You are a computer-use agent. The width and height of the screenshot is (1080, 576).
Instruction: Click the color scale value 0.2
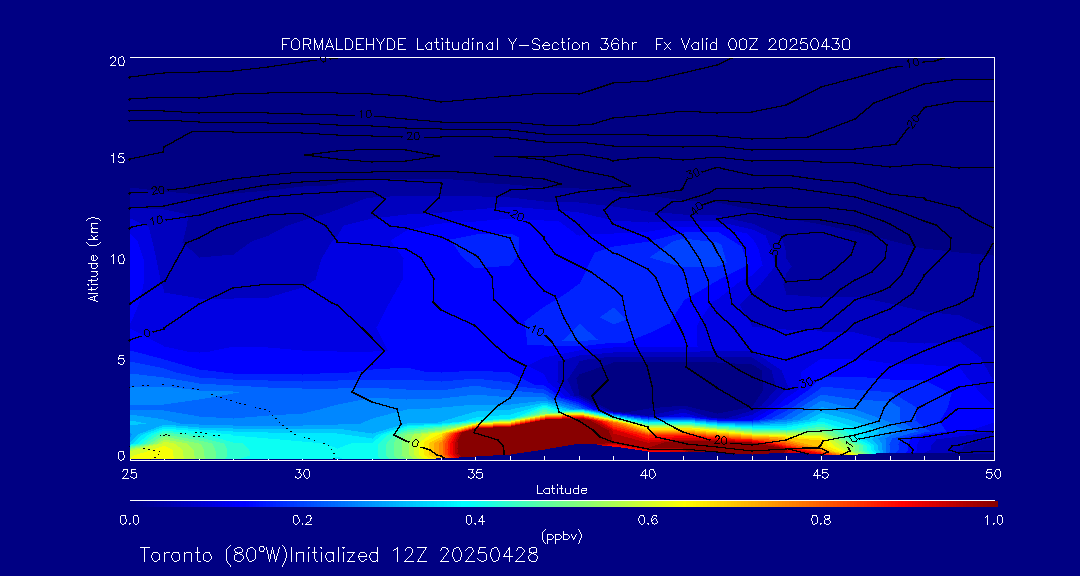(x=302, y=521)
